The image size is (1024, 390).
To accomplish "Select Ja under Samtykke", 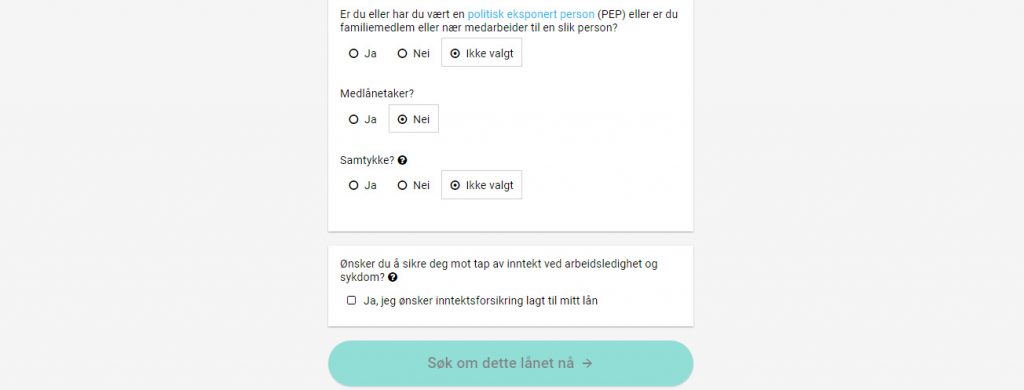I will point(363,186).
